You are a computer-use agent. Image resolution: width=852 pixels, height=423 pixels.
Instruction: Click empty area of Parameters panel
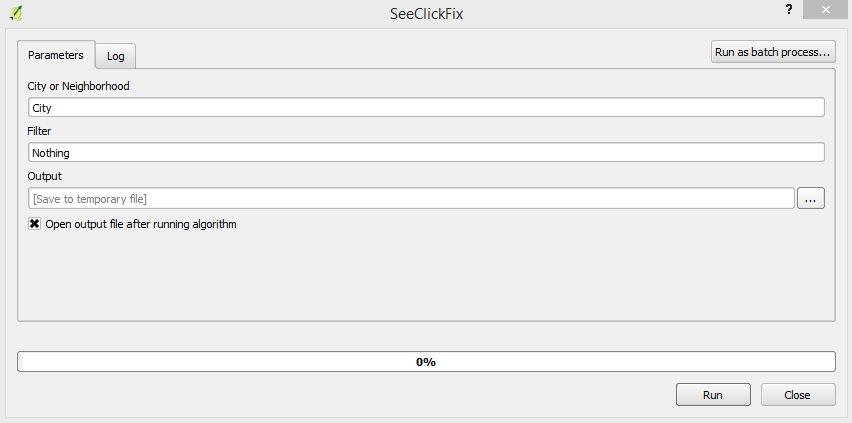426,275
